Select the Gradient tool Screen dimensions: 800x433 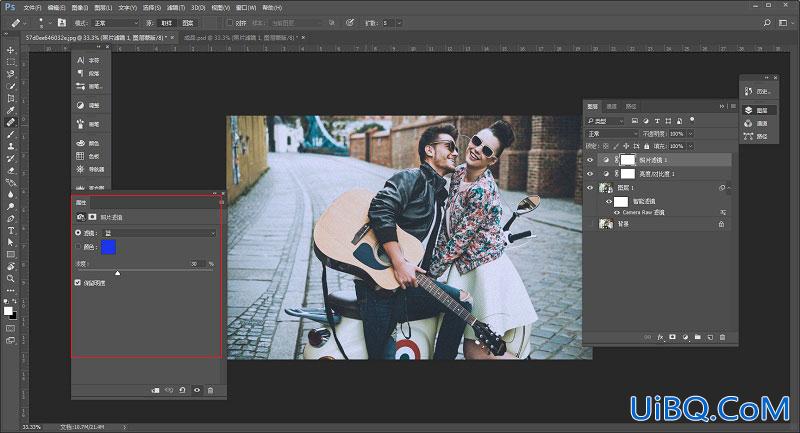[11, 183]
